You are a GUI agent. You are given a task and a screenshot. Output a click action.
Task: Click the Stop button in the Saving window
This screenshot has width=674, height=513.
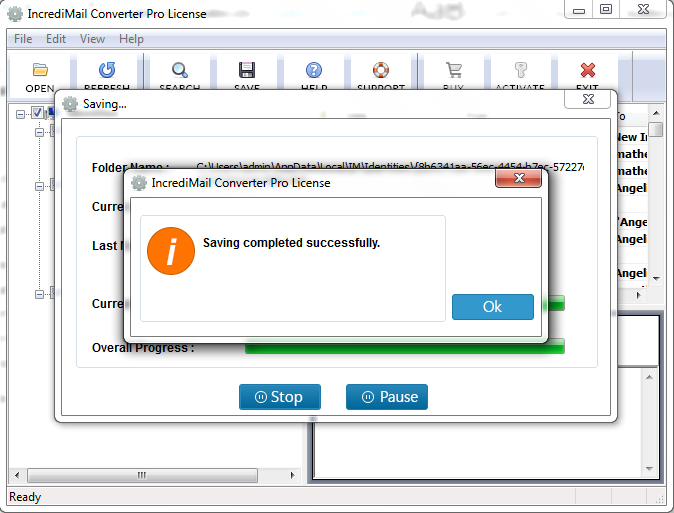coord(280,396)
